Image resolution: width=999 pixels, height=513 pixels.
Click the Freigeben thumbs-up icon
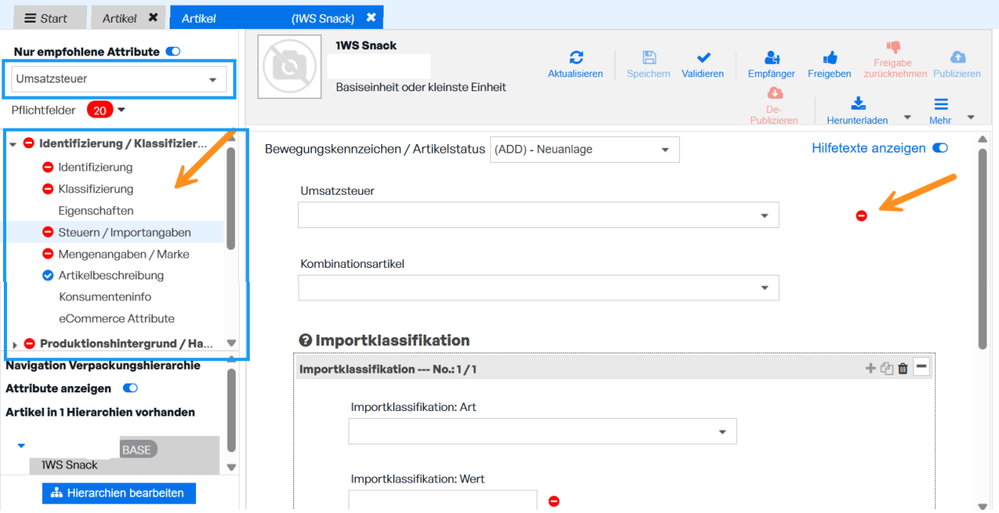830,58
